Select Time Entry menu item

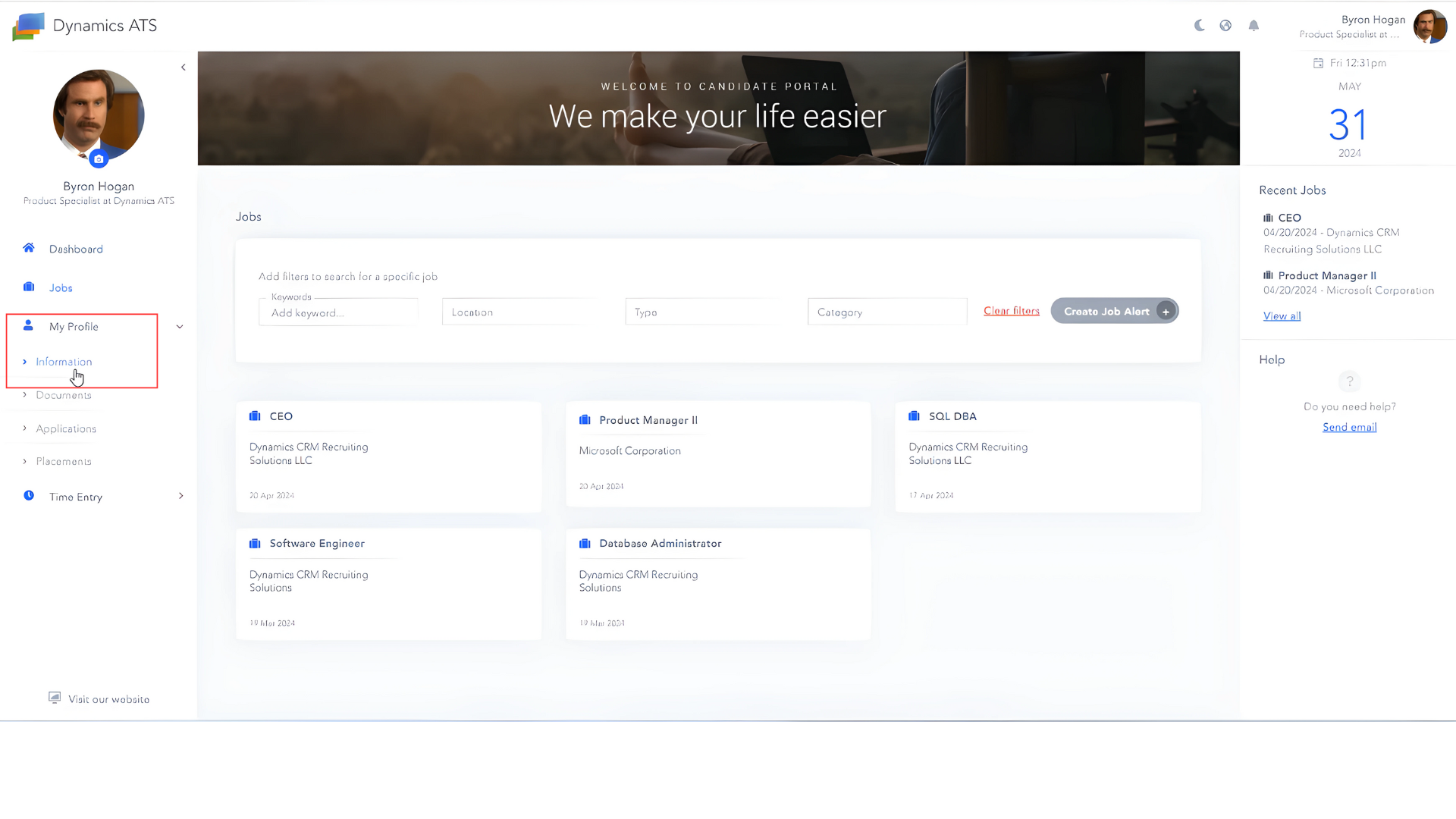tap(76, 497)
